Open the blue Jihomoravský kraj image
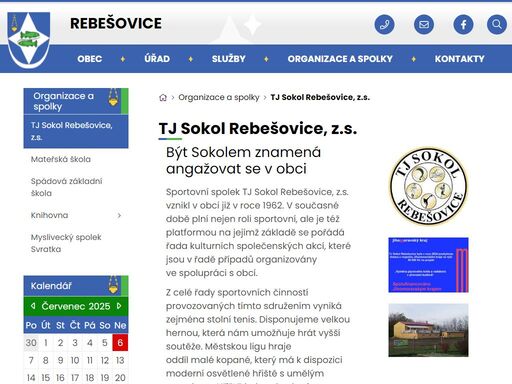Image resolution: width=512 pixels, height=384 pixels. pos(428,265)
